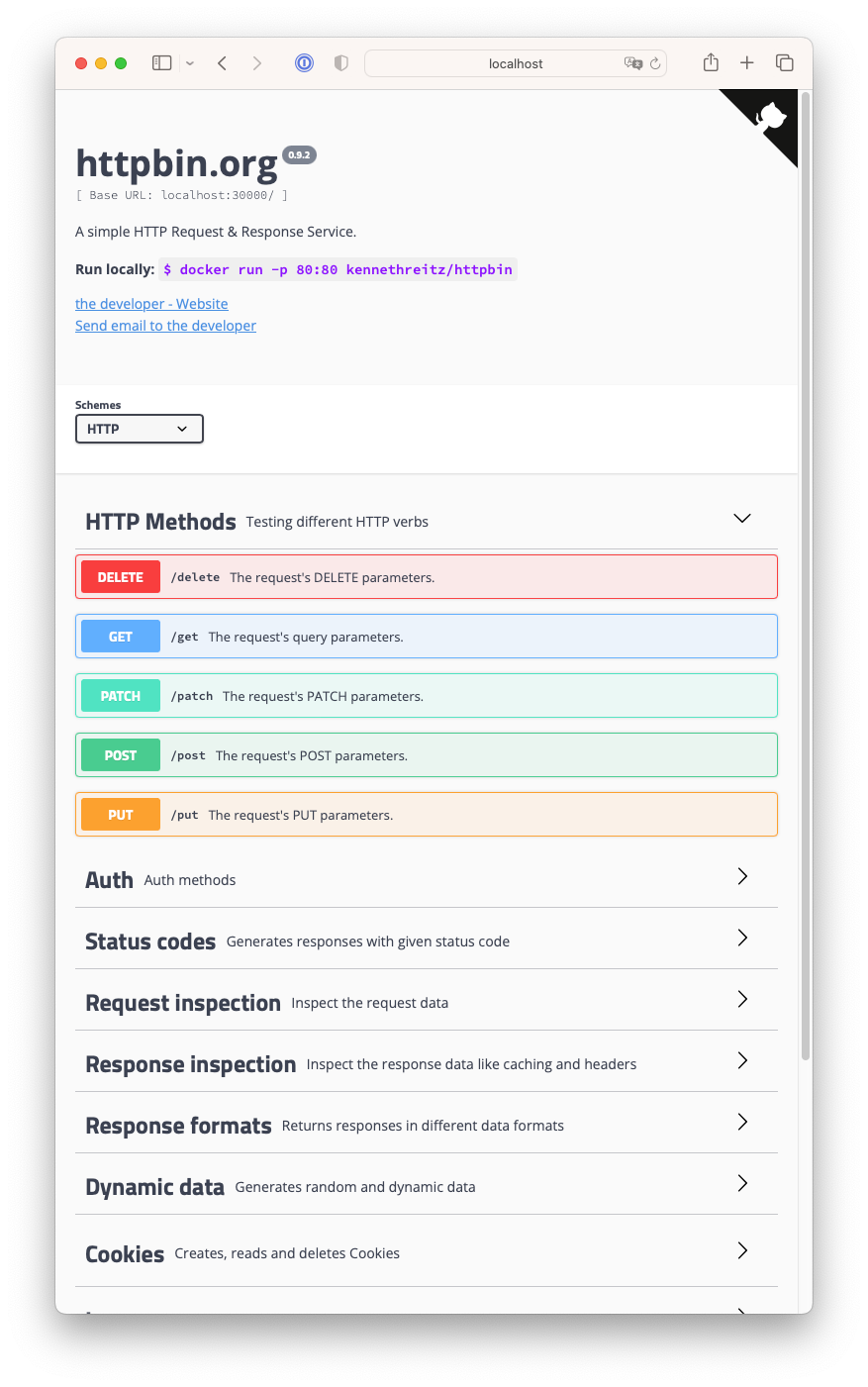Viewport: 868px width, 1387px height.
Task: Click 'Generates responses with given status code' text
Action: (x=368, y=941)
